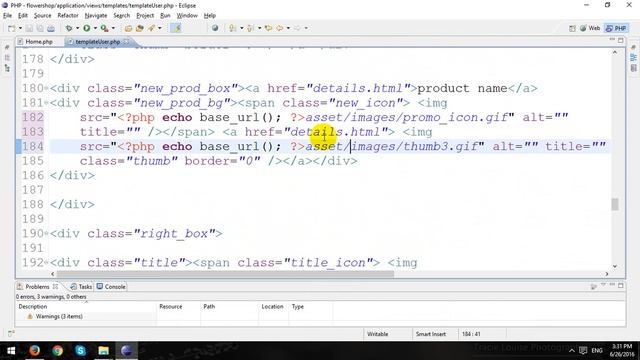Open the New file dropdown arrow

pos(20,28)
